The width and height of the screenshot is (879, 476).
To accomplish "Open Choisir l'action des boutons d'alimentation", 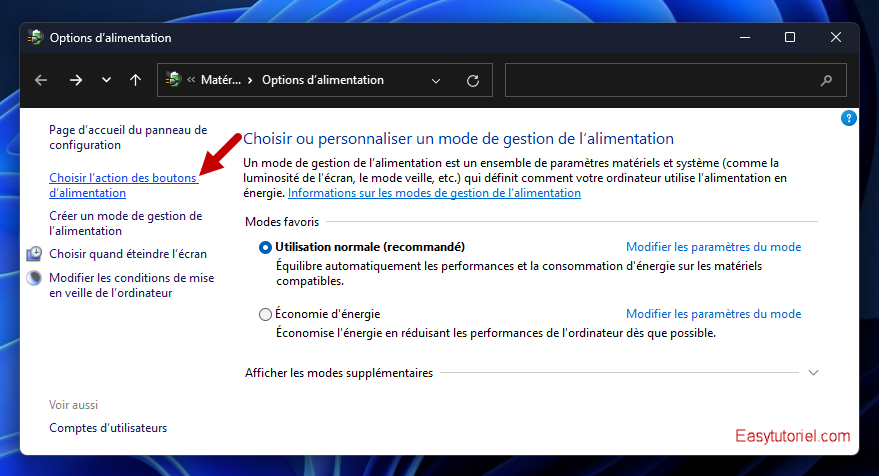I will 124,185.
